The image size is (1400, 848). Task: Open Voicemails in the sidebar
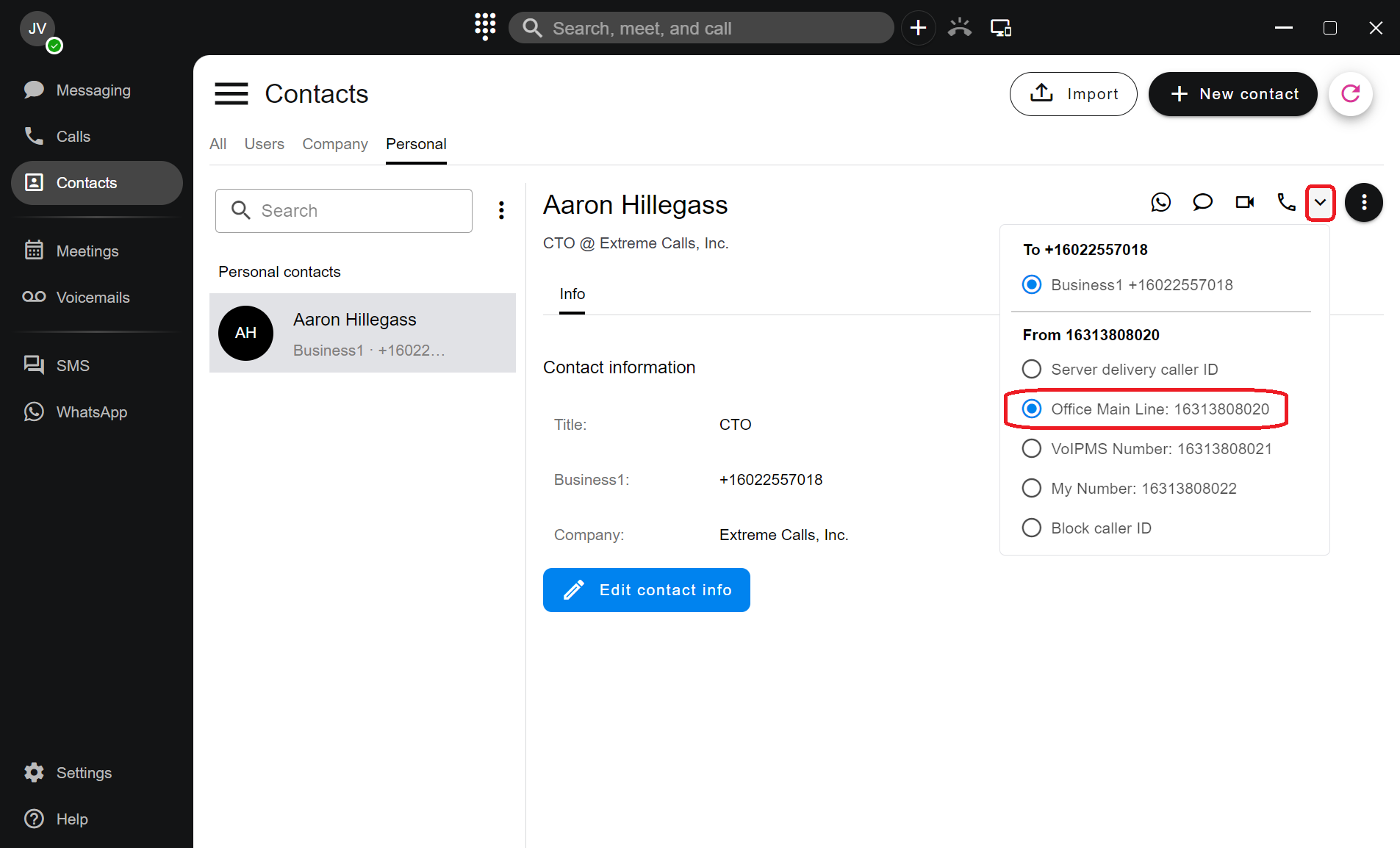(x=93, y=298)
